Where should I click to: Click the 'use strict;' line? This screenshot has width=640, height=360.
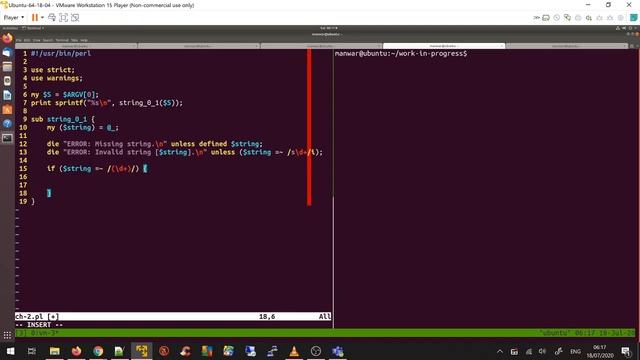[53, 70]
